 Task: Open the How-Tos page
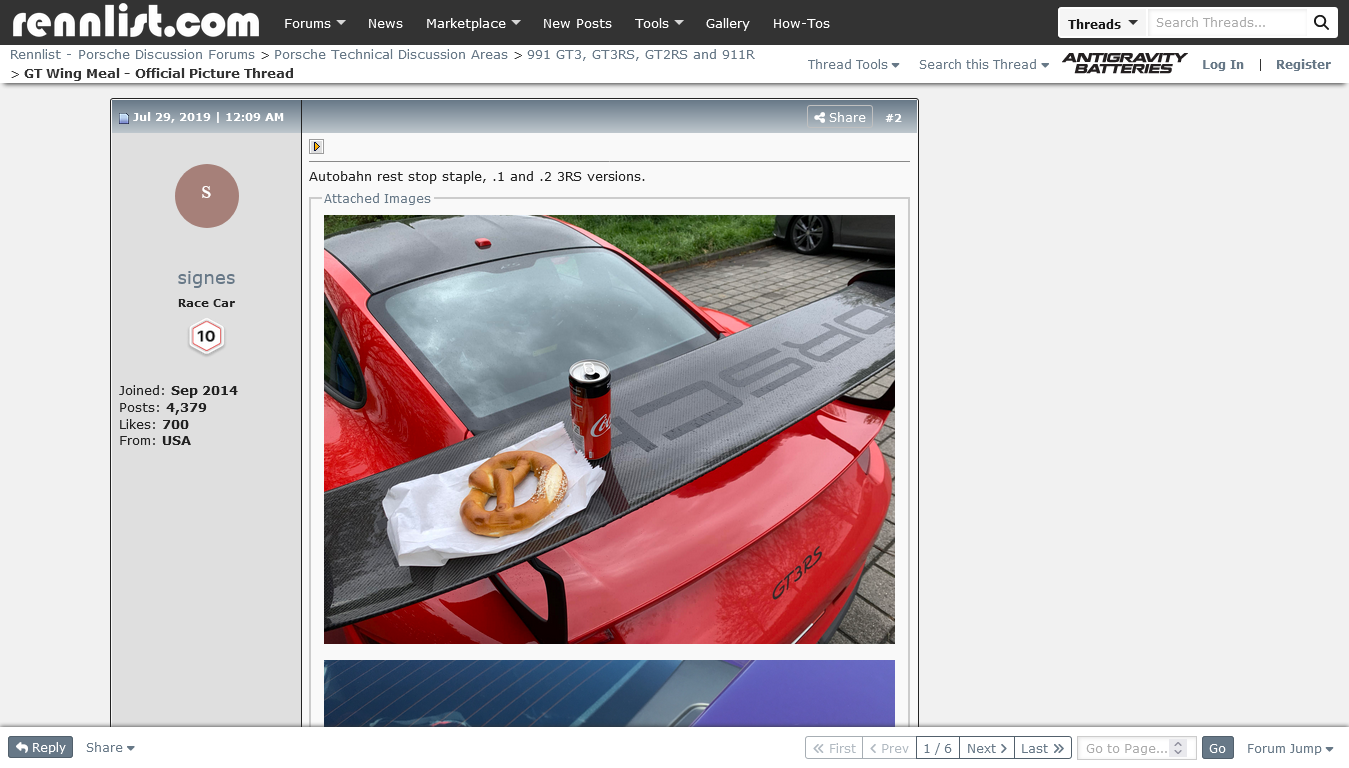click(x=801, y=23)
